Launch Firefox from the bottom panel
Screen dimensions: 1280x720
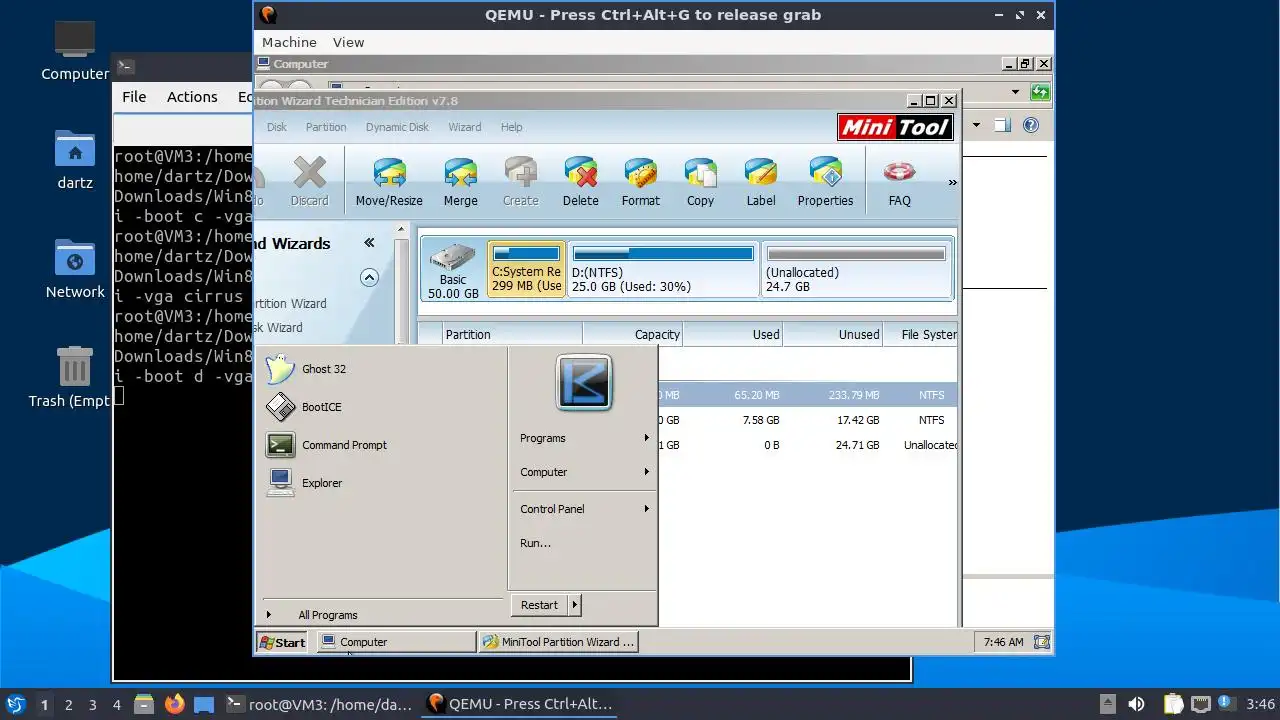point(174,704)
